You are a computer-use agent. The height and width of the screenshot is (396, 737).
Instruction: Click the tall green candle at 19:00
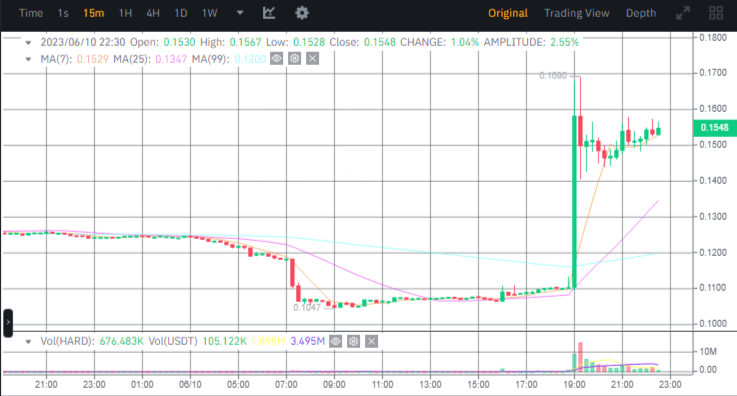pos(574,202)
